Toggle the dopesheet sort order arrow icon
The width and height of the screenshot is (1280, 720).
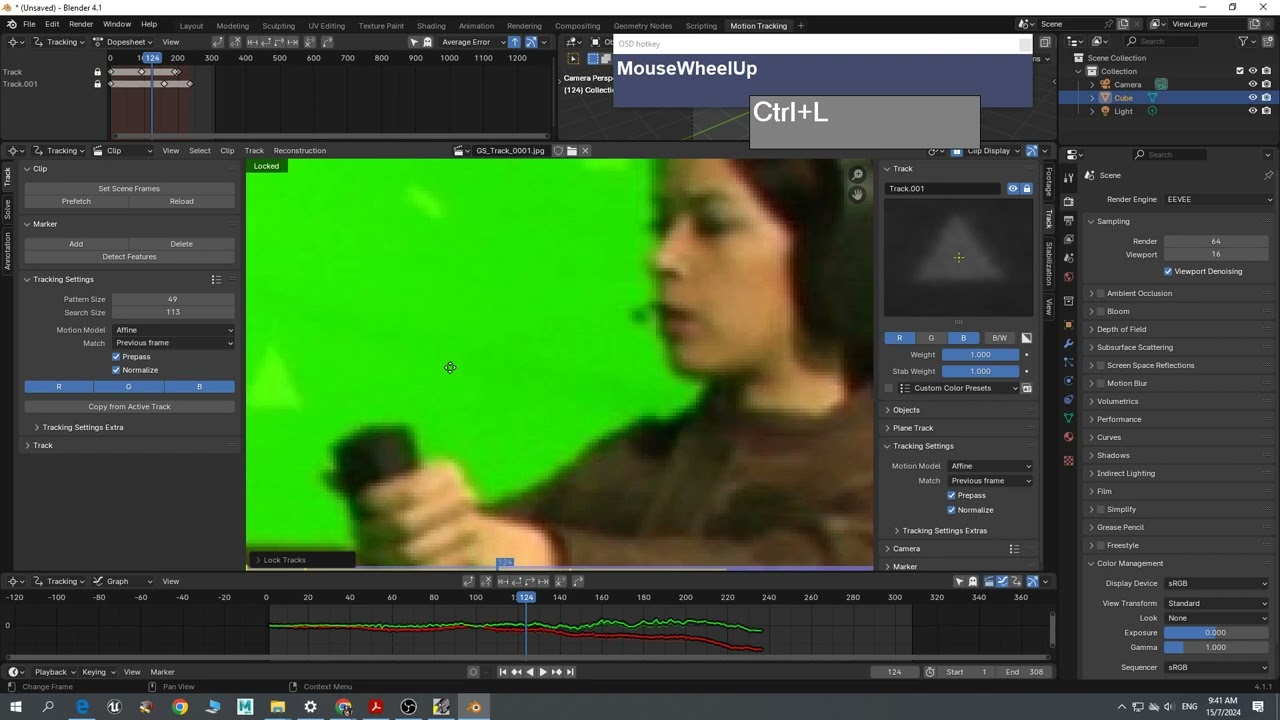tap(514, 42)
